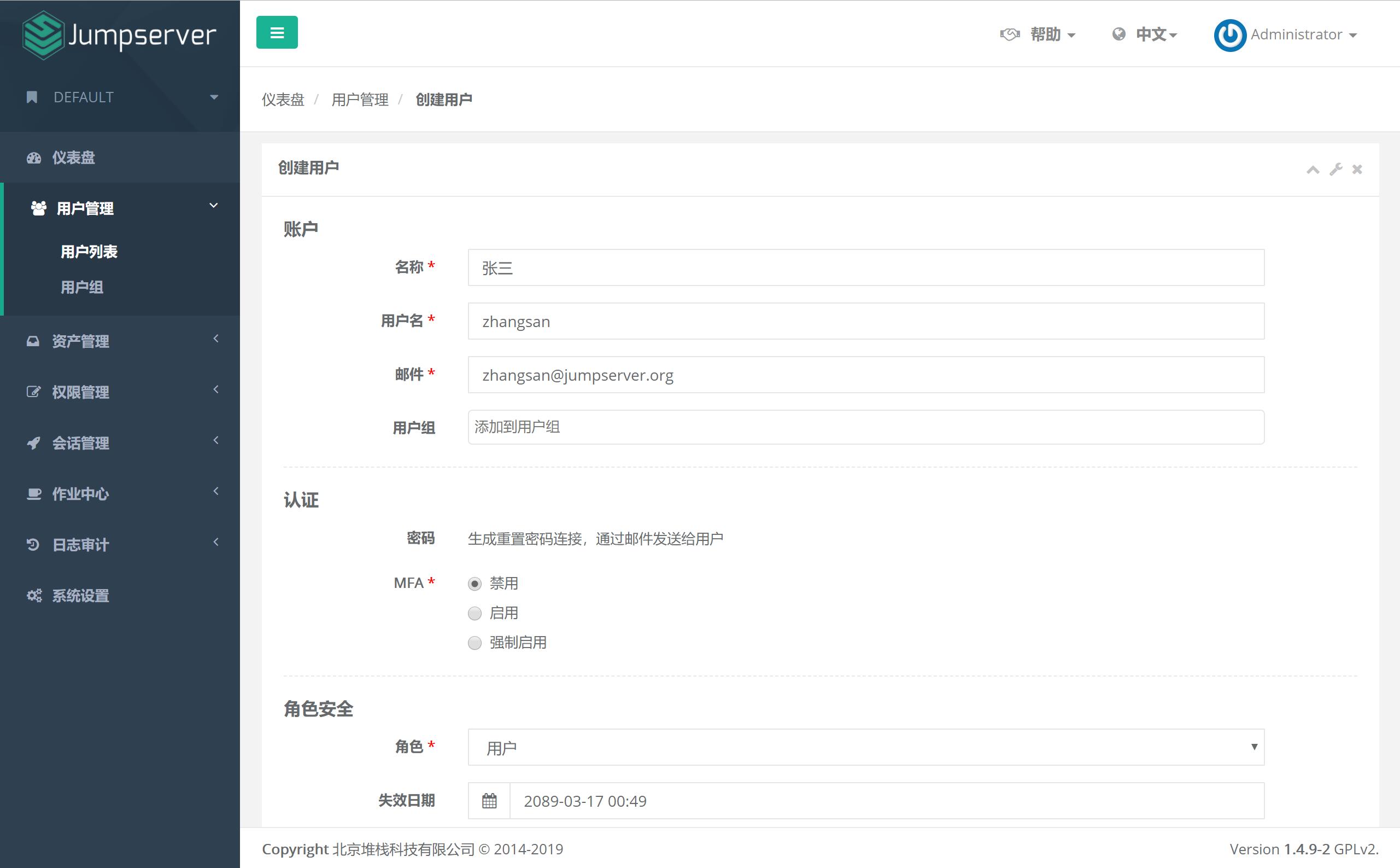Click the Administrator avatar icon
The image size is (1400, 868).
1229,35
